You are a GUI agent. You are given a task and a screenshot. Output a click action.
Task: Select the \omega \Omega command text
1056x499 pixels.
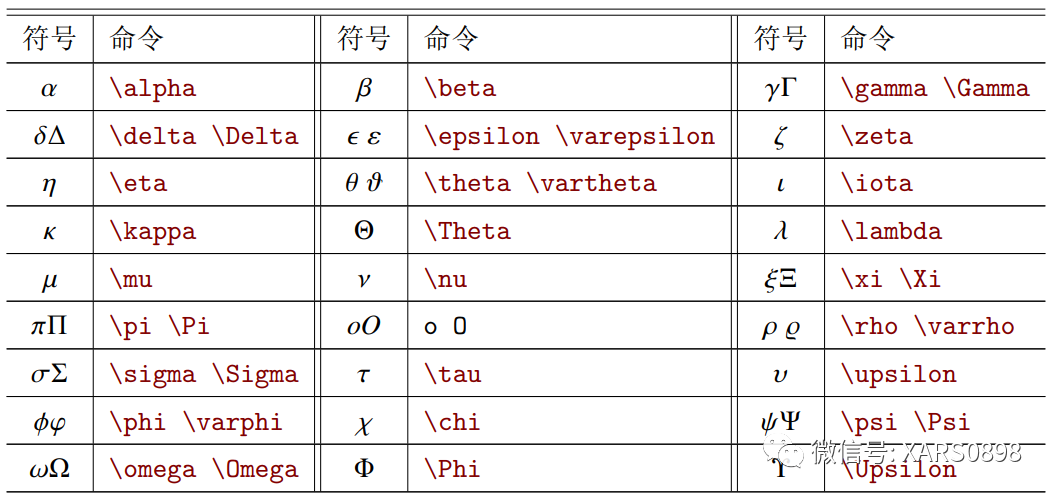point(204,469)
